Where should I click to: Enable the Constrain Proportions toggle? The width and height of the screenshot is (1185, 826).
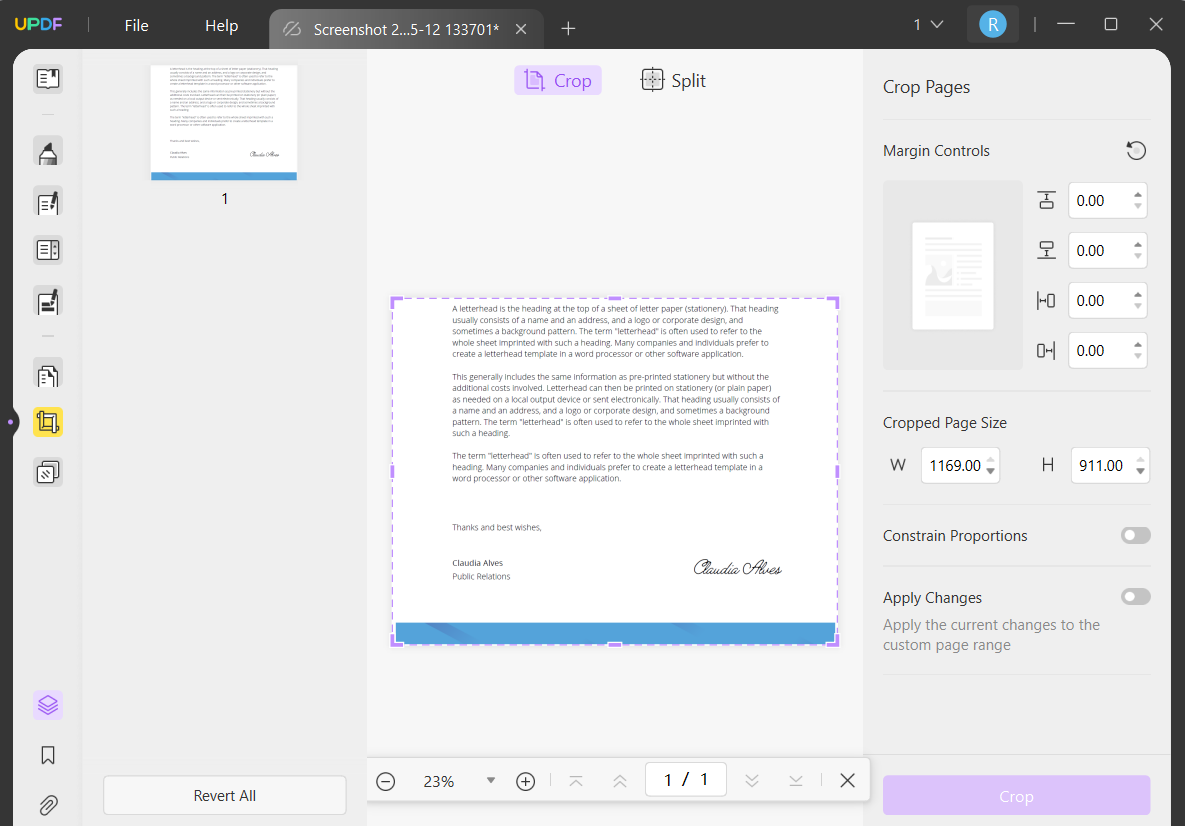pos(1135,535)
